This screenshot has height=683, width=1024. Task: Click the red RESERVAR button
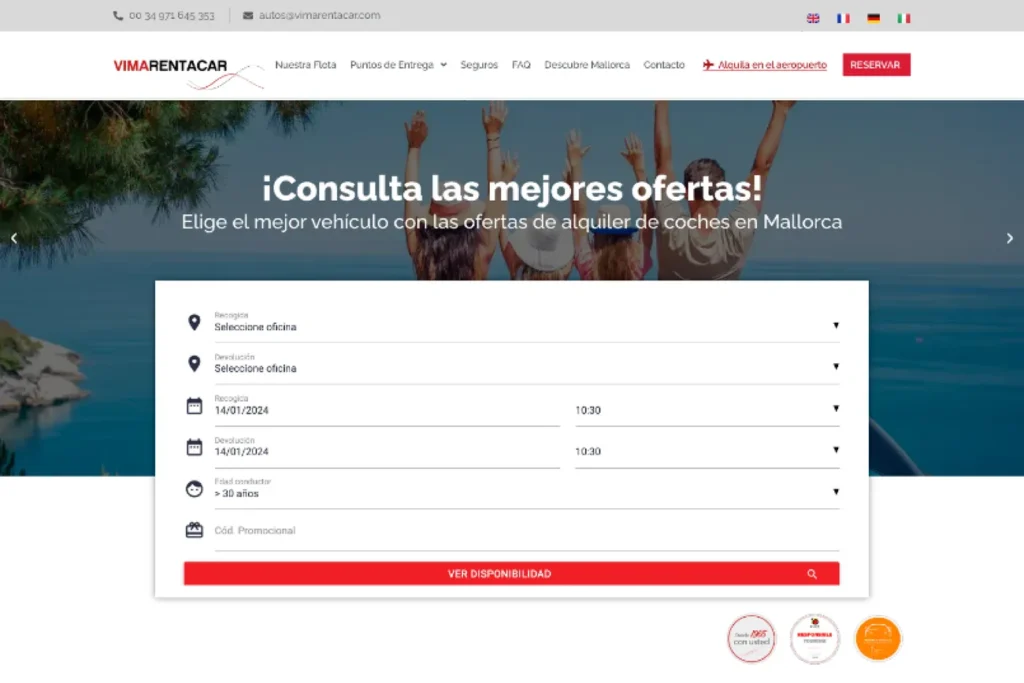[876, 65]
